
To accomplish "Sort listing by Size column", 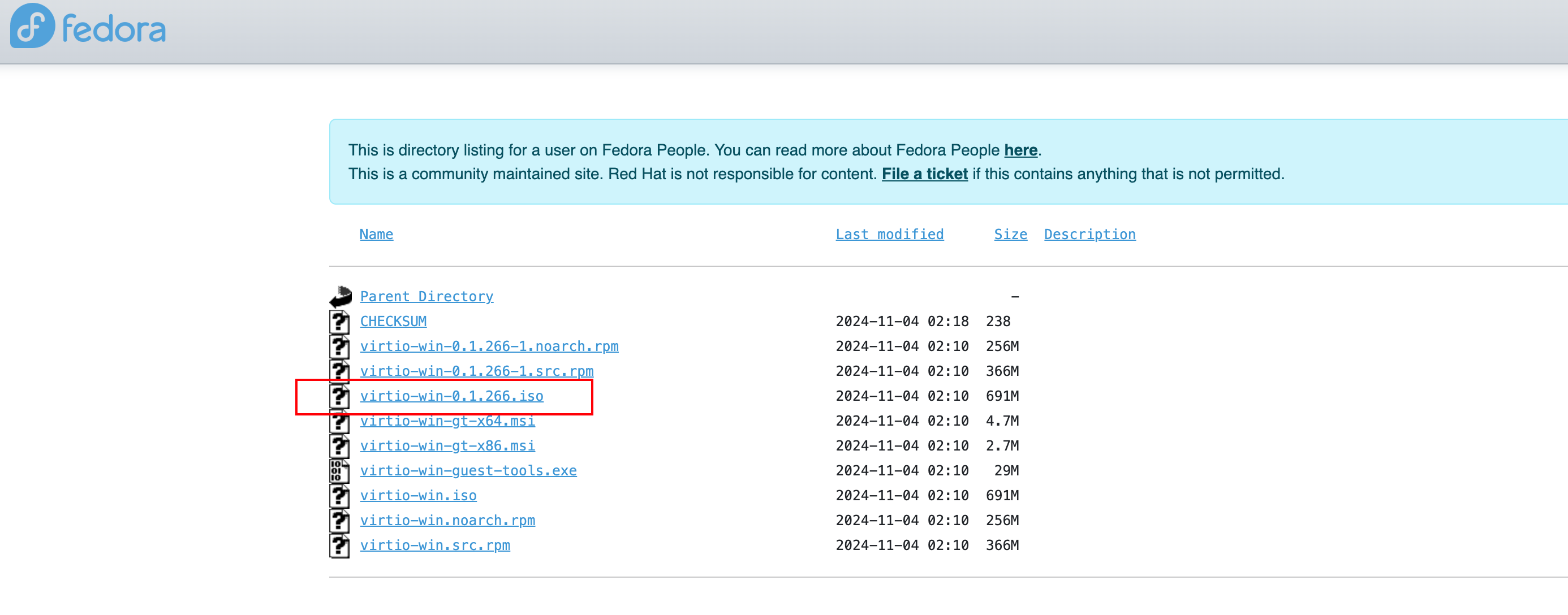I will 1010,234.
